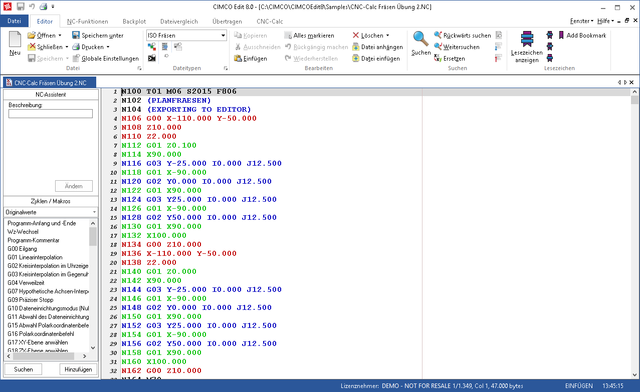Switch to the Backplot tab
This screenshot has height=392, width=640.
pos(134,21)
